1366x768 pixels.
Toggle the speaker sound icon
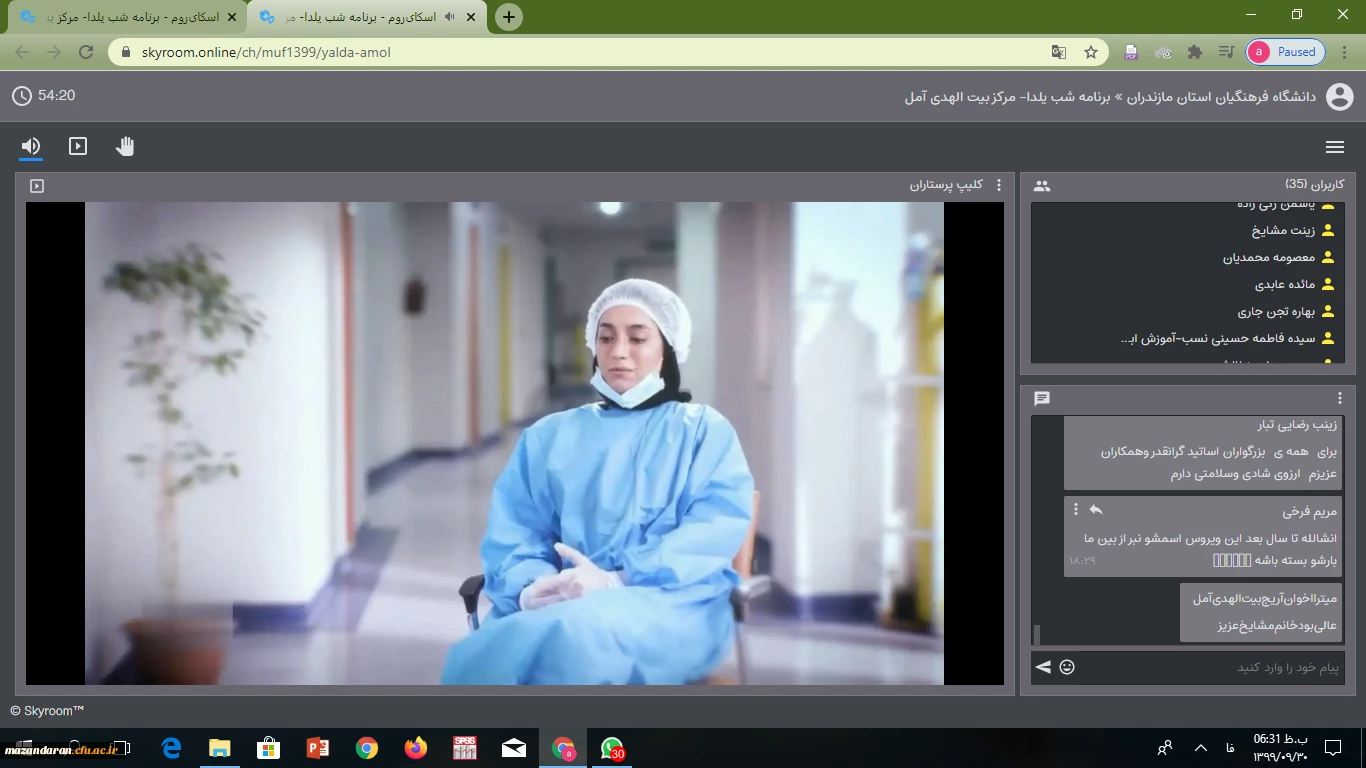pyautogui.click(x=31, y=147)
